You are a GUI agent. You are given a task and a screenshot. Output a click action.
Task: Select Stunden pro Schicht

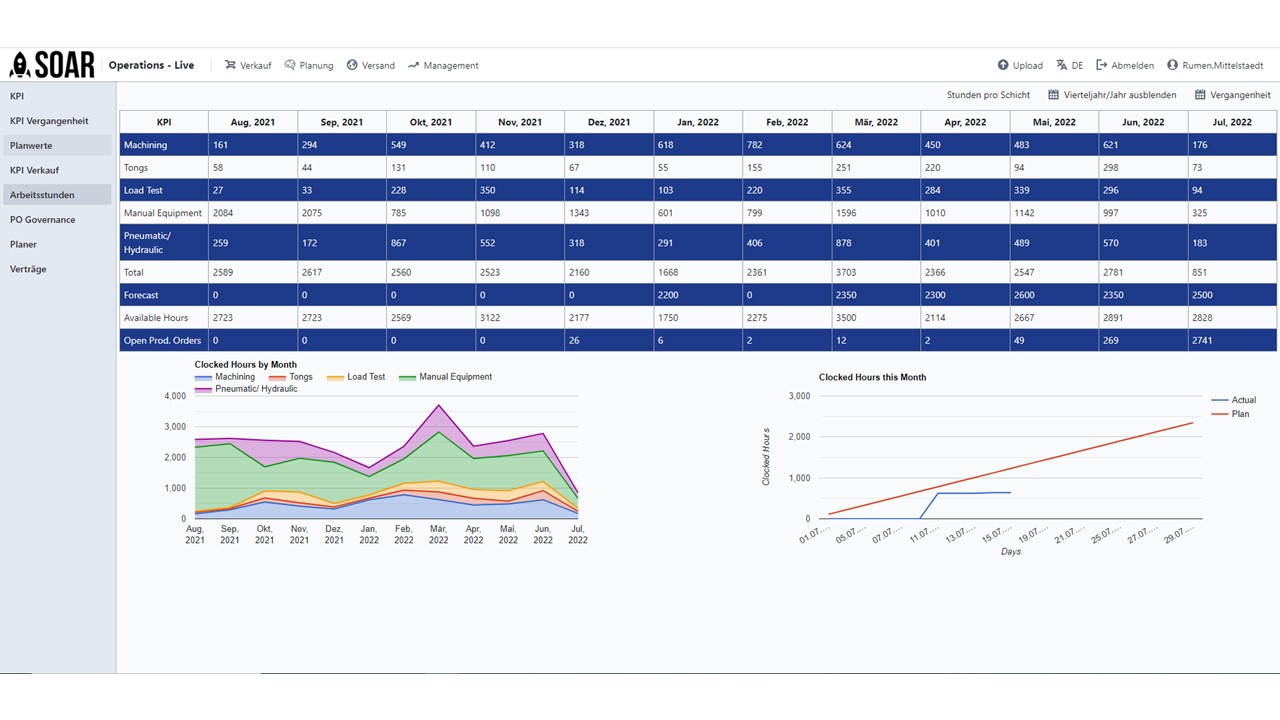988,95
